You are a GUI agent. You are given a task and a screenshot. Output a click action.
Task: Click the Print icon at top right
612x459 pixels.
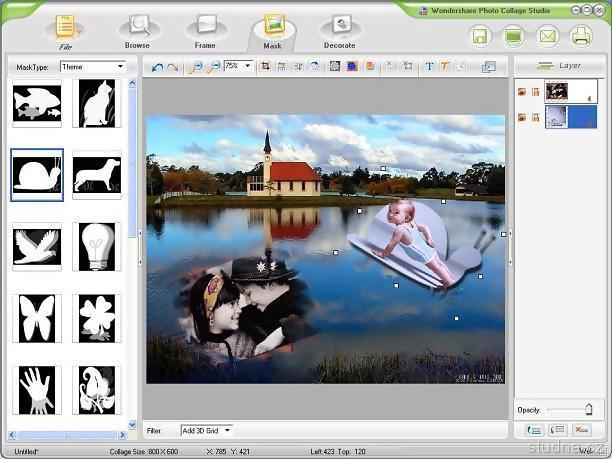tap(581, 37)
